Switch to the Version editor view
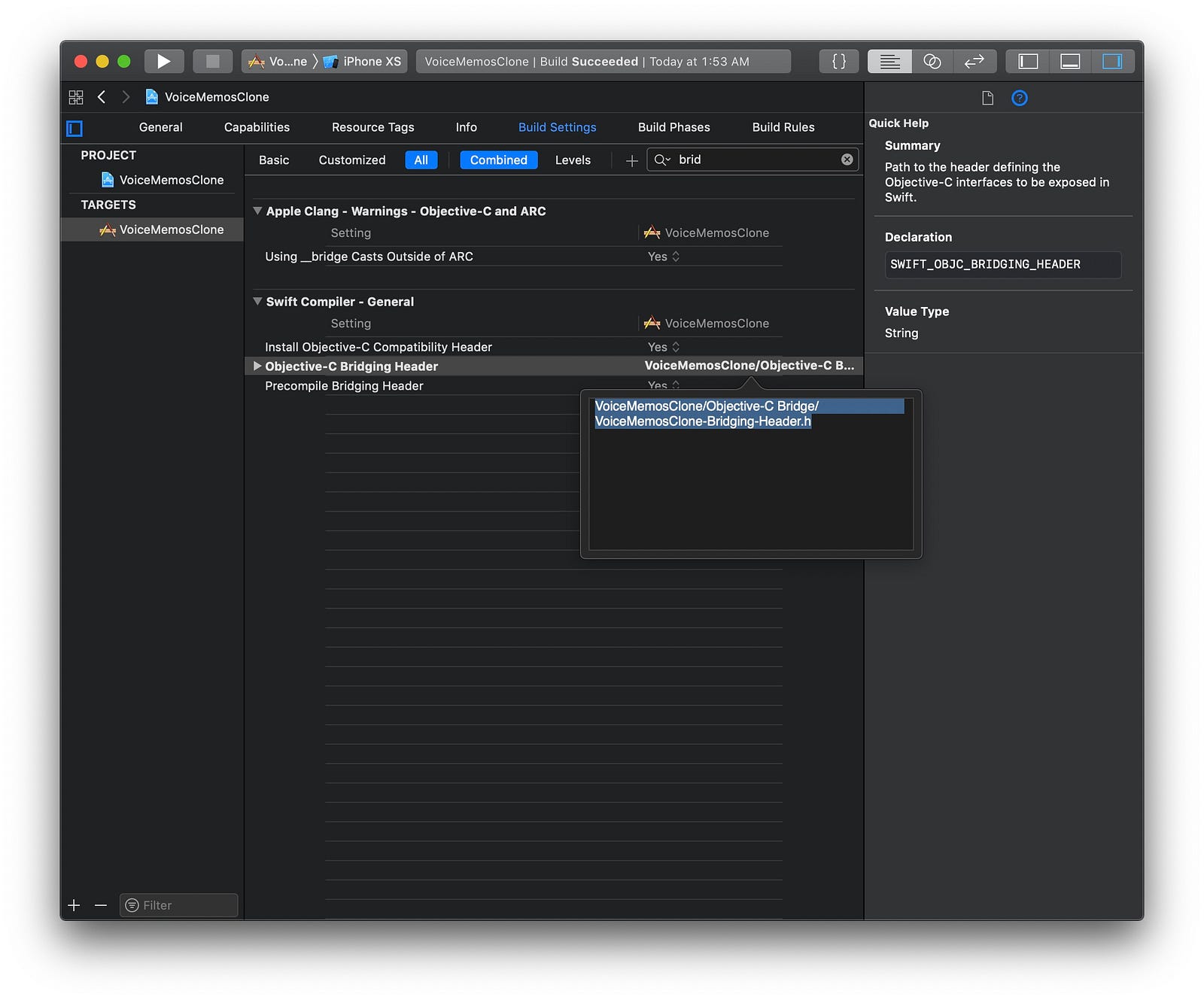This screenshot has width=1204, height=1000. [974, 62]
